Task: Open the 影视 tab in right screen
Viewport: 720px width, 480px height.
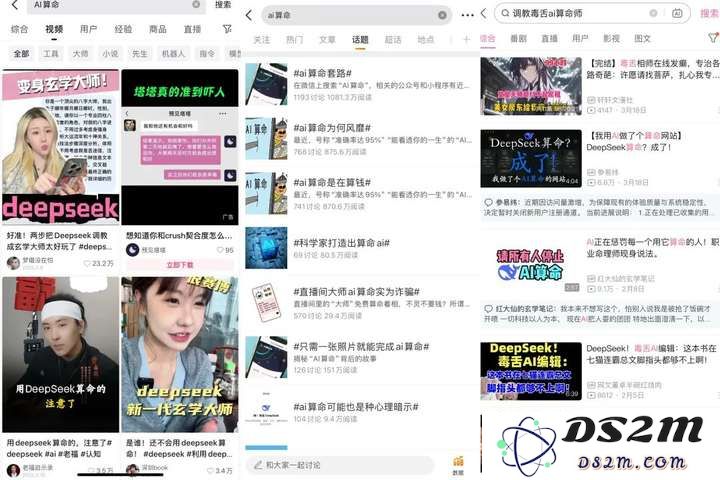Action: (611, 39)
